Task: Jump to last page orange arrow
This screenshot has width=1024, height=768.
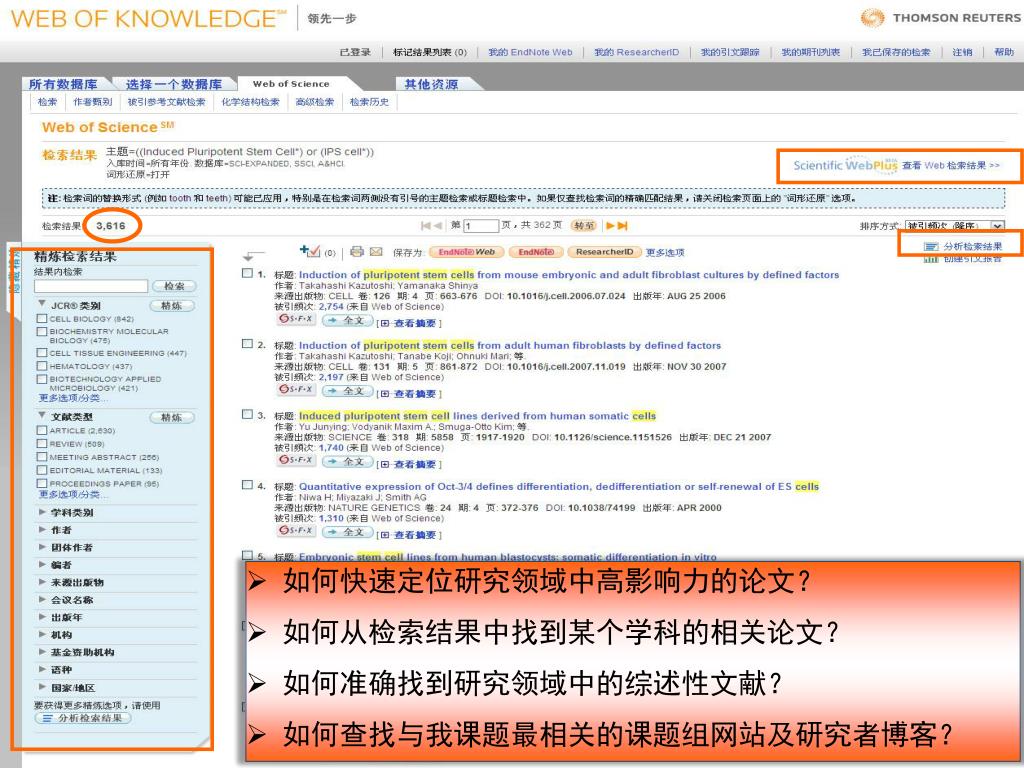Action: pos(622,225)
